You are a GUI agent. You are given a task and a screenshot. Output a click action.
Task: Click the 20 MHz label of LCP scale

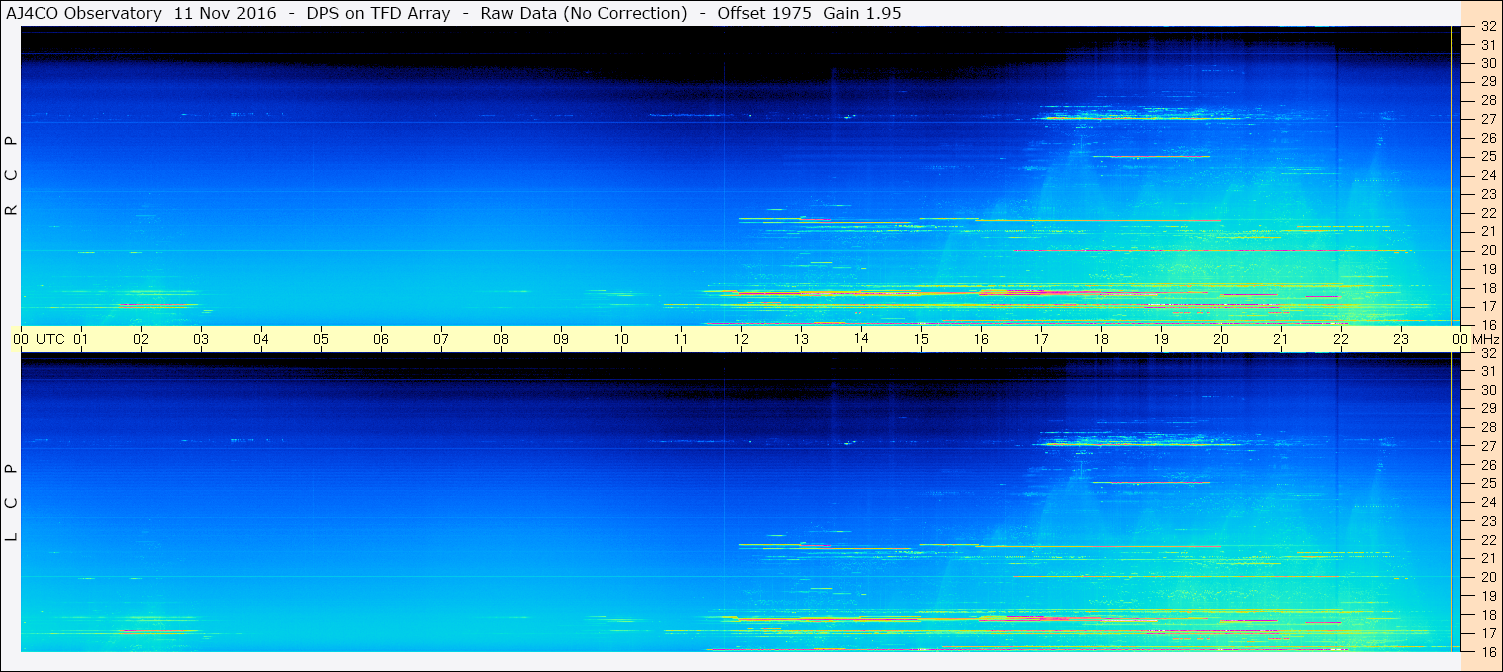1487,577
